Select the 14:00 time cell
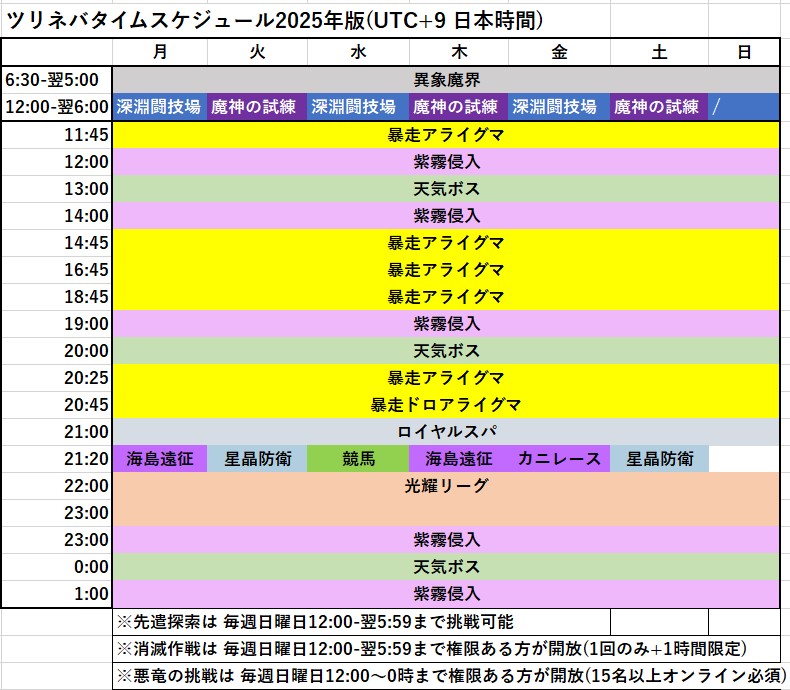This screenshot has width=790, height=690. coord(57,216)
